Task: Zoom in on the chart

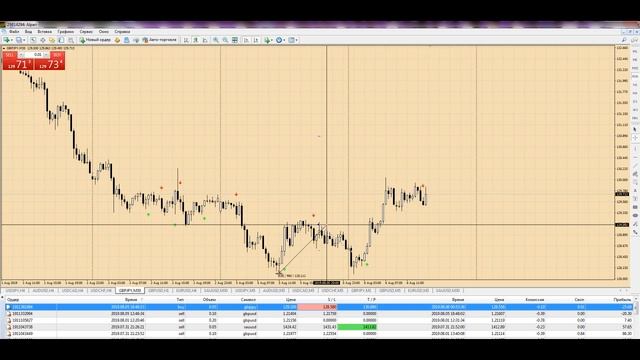Action: pyautogui.click(x=216, y=40)
